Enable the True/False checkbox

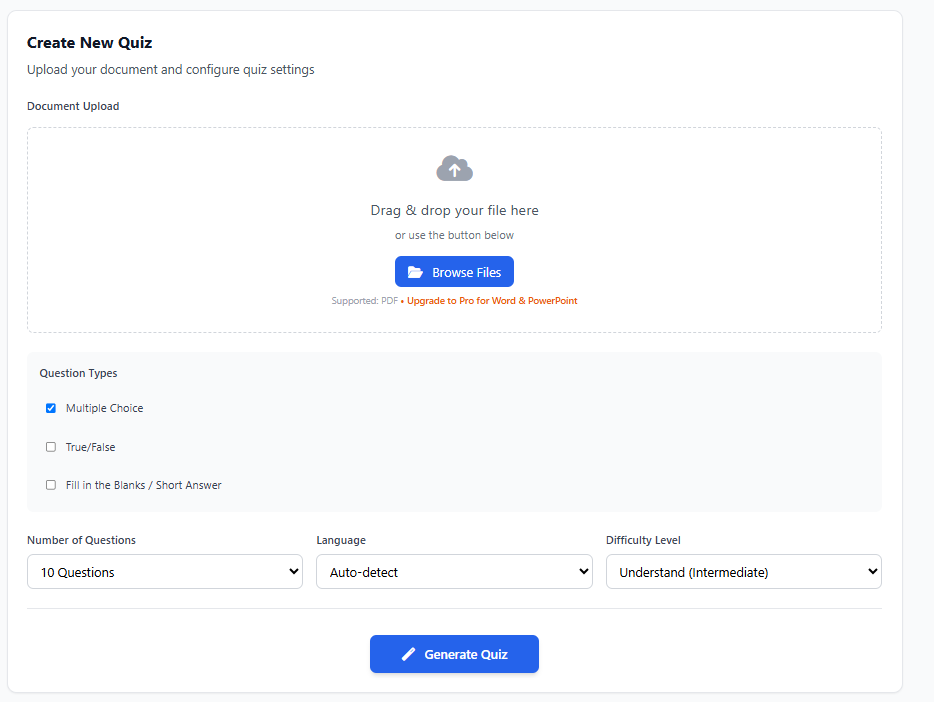click(x=51, y=447)
